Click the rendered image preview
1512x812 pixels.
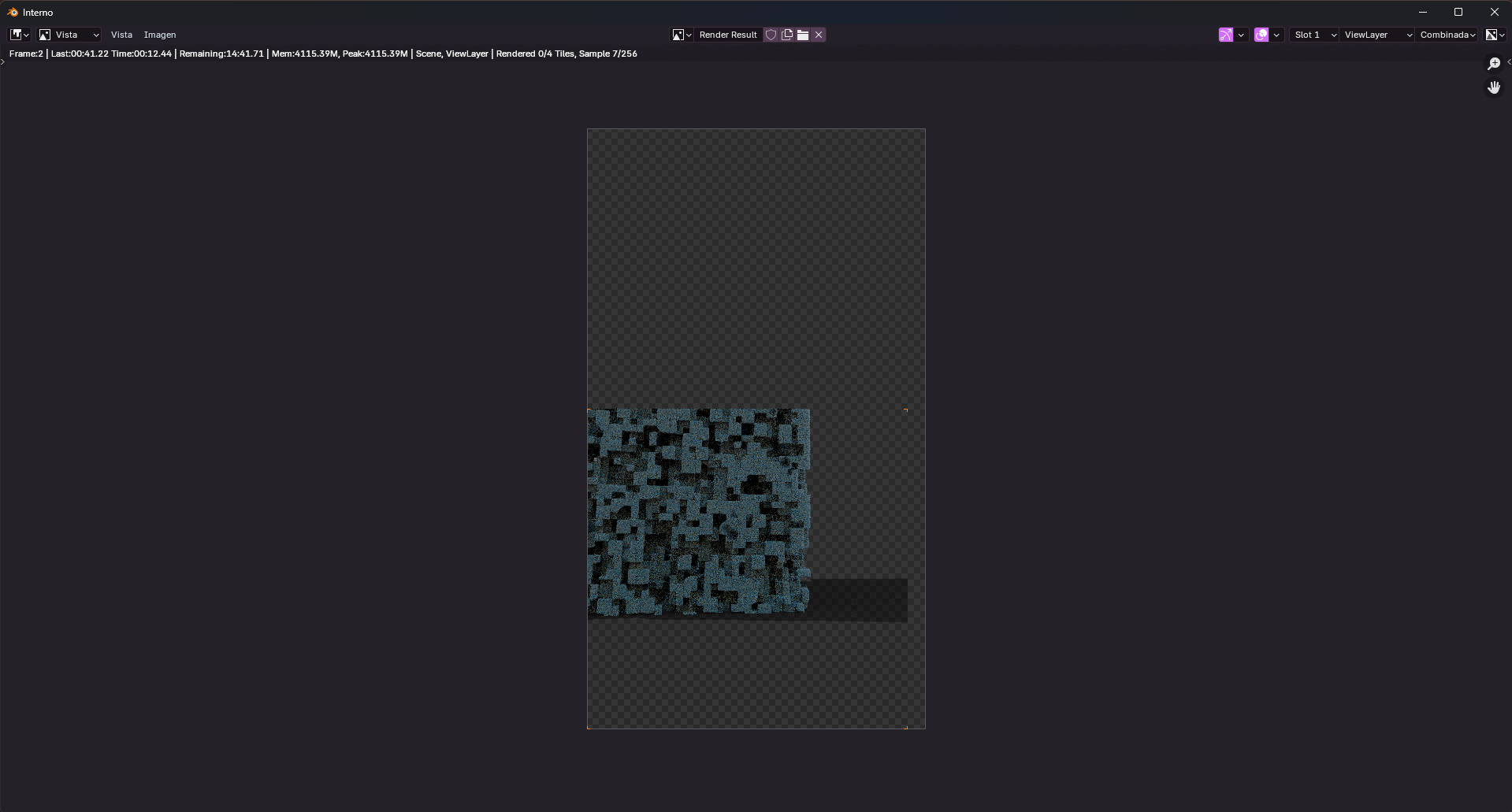(x=756, y=428)
